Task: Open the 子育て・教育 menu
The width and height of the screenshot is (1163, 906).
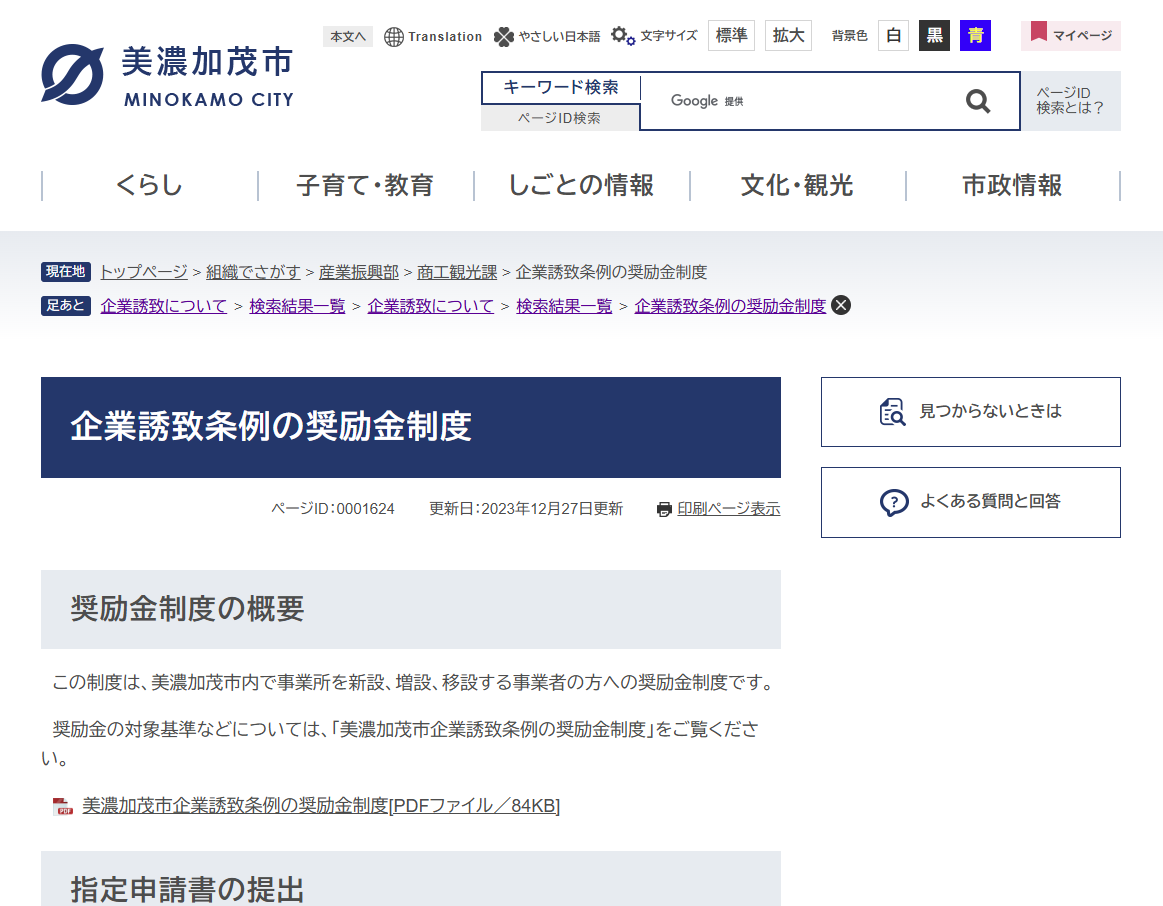Action: pos(365,185)
